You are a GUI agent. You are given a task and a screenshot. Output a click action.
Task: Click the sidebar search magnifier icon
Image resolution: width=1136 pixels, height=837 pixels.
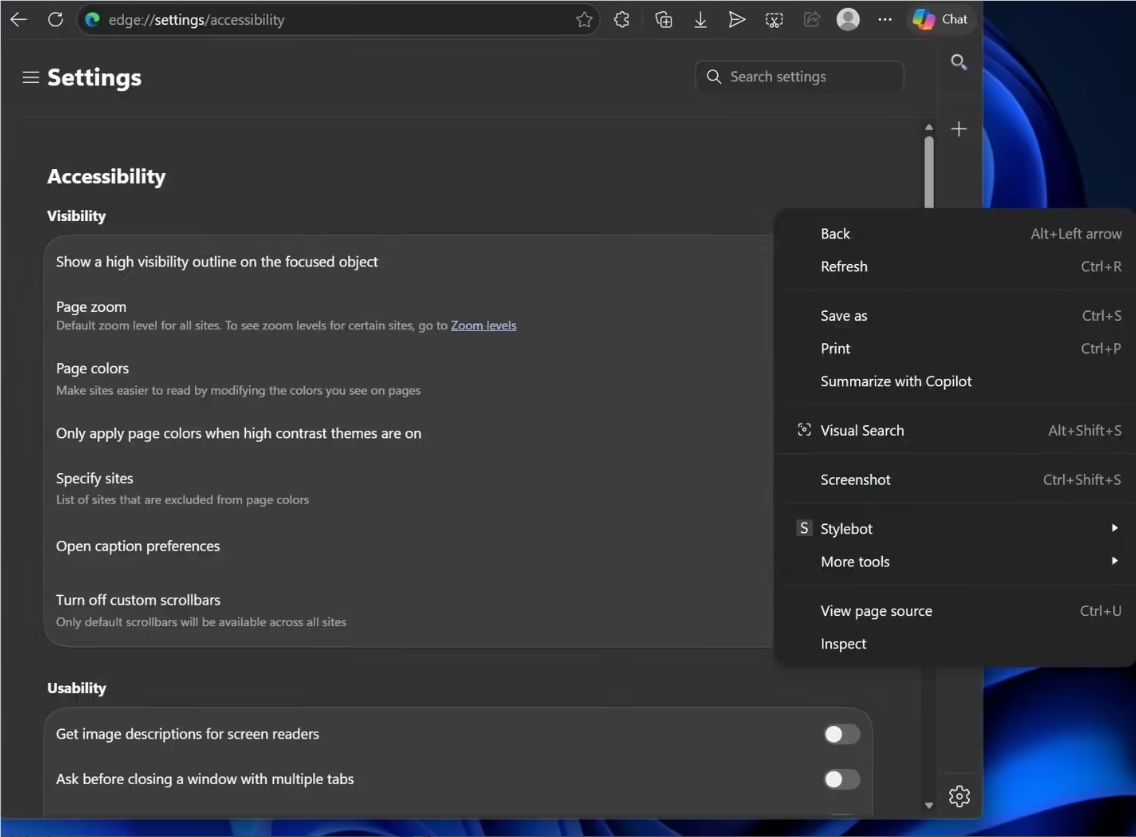click(x=959, y=63)
